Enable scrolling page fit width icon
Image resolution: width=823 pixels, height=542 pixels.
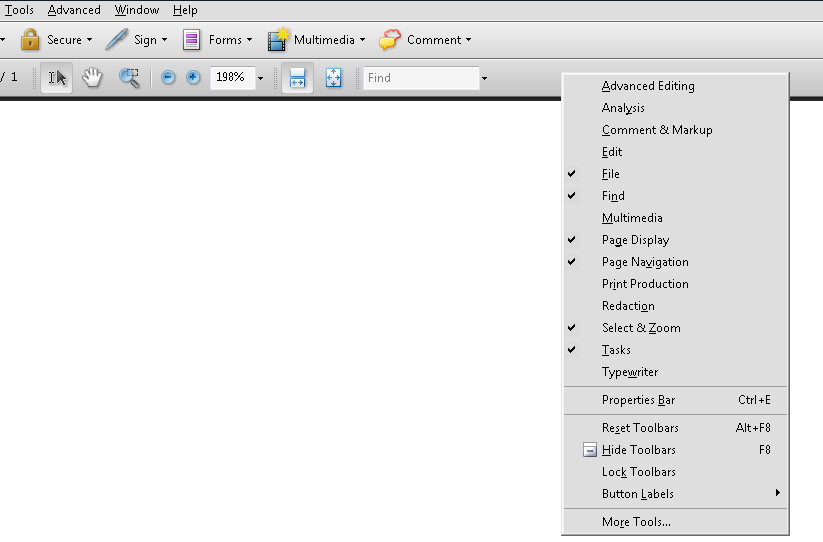point(297,78)
